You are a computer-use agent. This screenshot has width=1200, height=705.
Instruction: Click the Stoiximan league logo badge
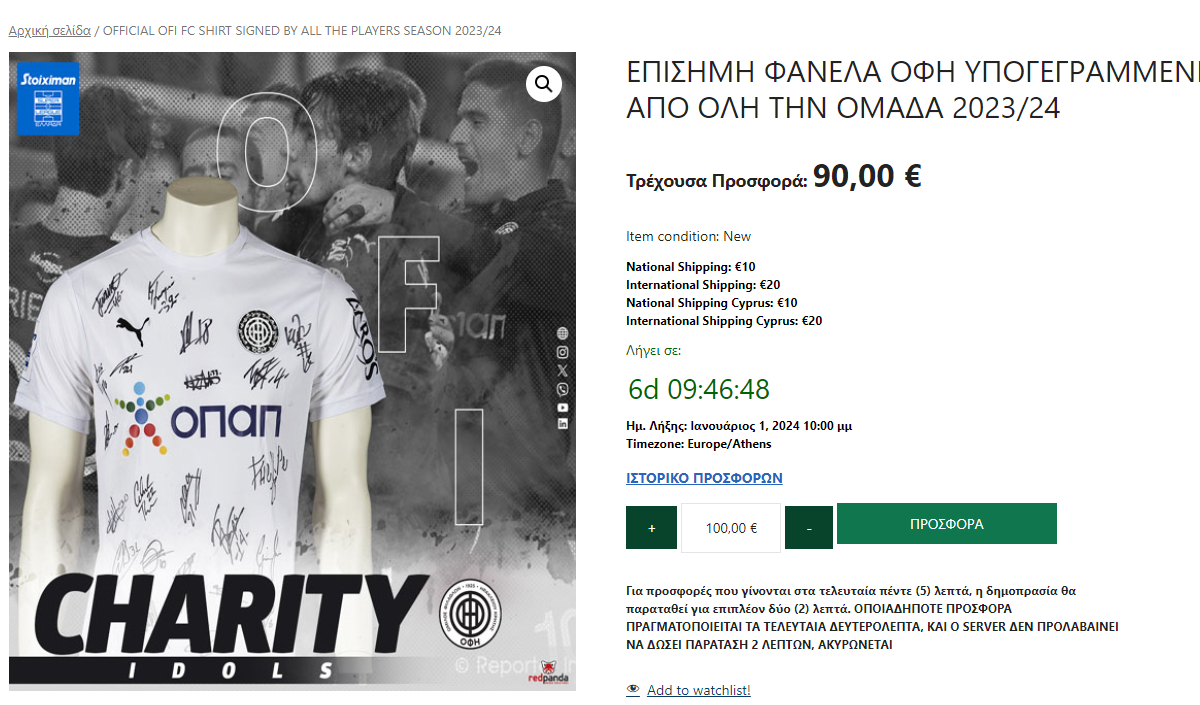(48, 99)
